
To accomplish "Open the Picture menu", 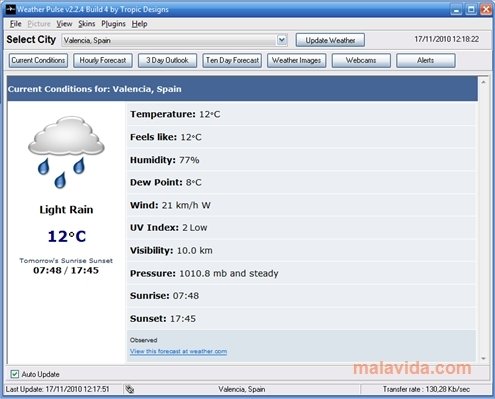I will pos(39,24).
